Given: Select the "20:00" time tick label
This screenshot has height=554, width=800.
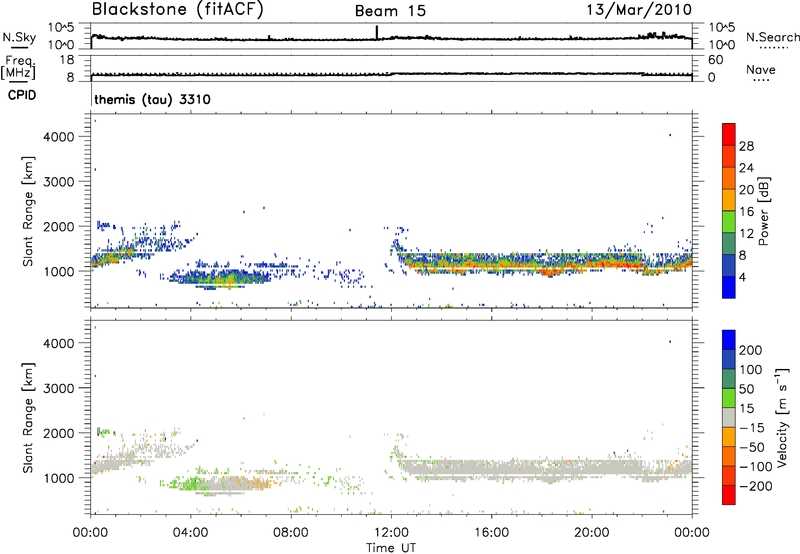Looking at the screenshot, I should [592, 533].
